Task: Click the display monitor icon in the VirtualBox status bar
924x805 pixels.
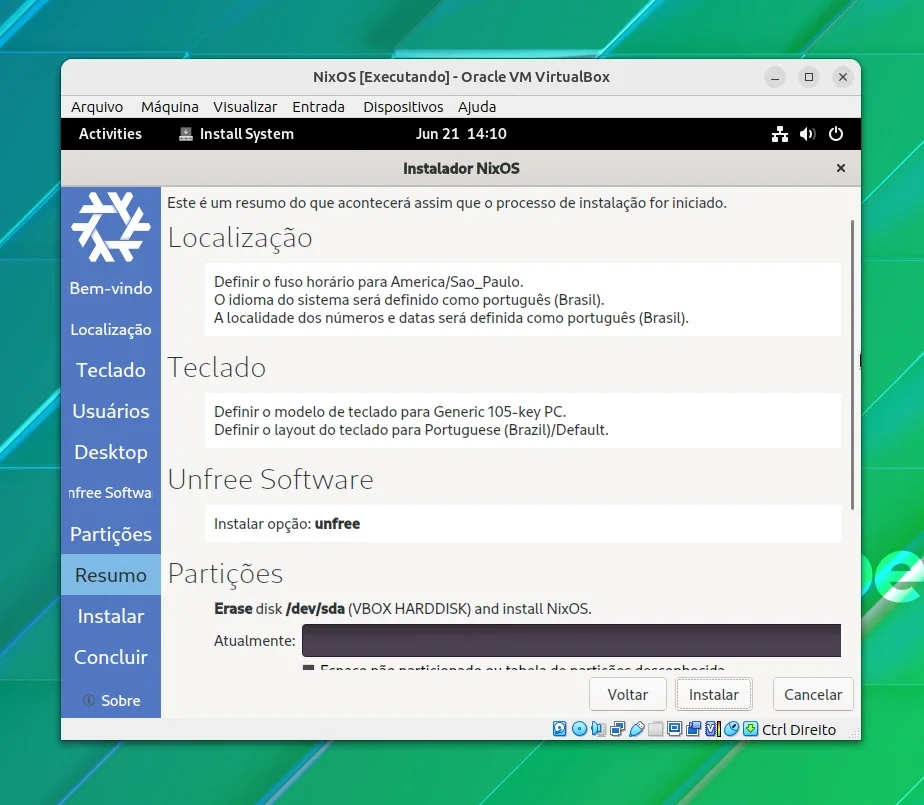Action: [674, 729]
